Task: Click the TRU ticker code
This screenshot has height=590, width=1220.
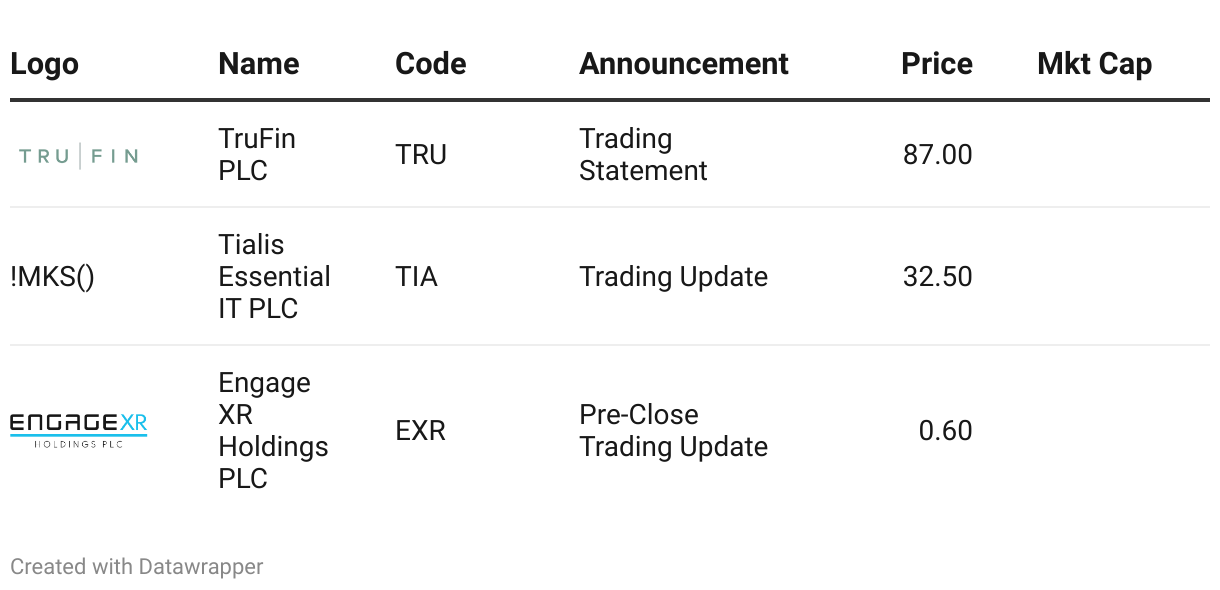Action: coord(421,155)
